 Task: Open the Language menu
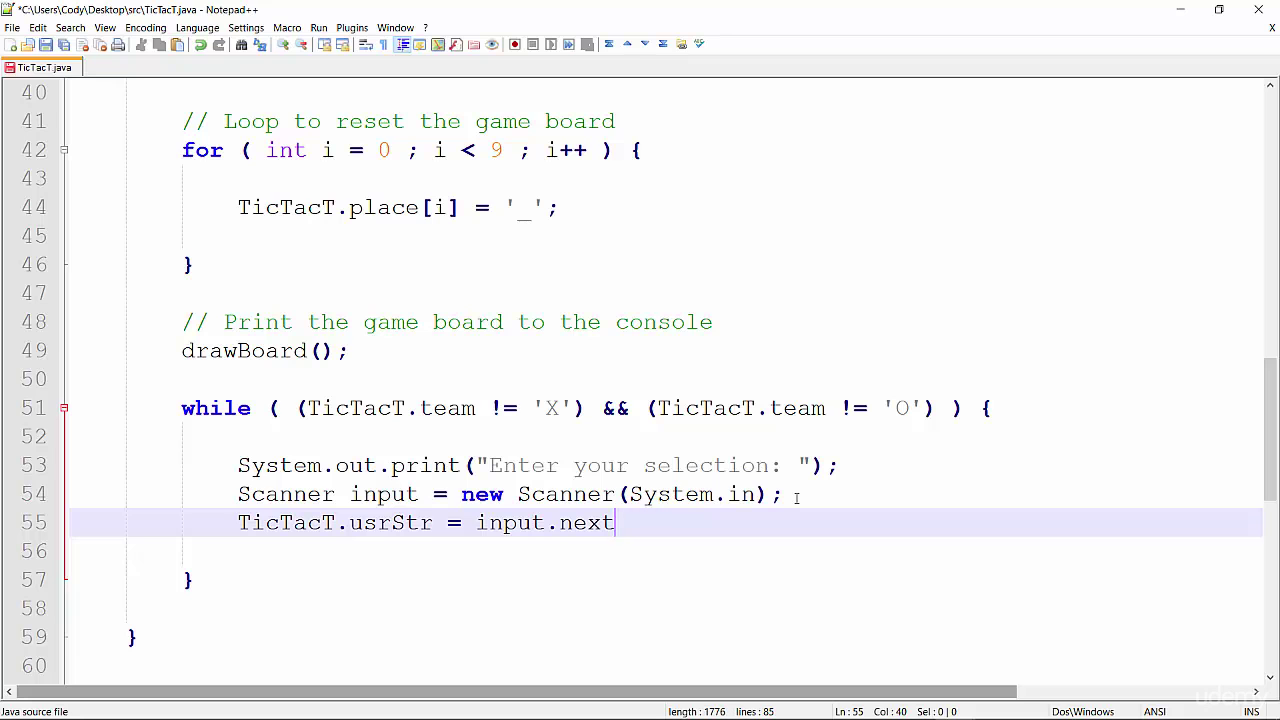(x=197, y=27)
